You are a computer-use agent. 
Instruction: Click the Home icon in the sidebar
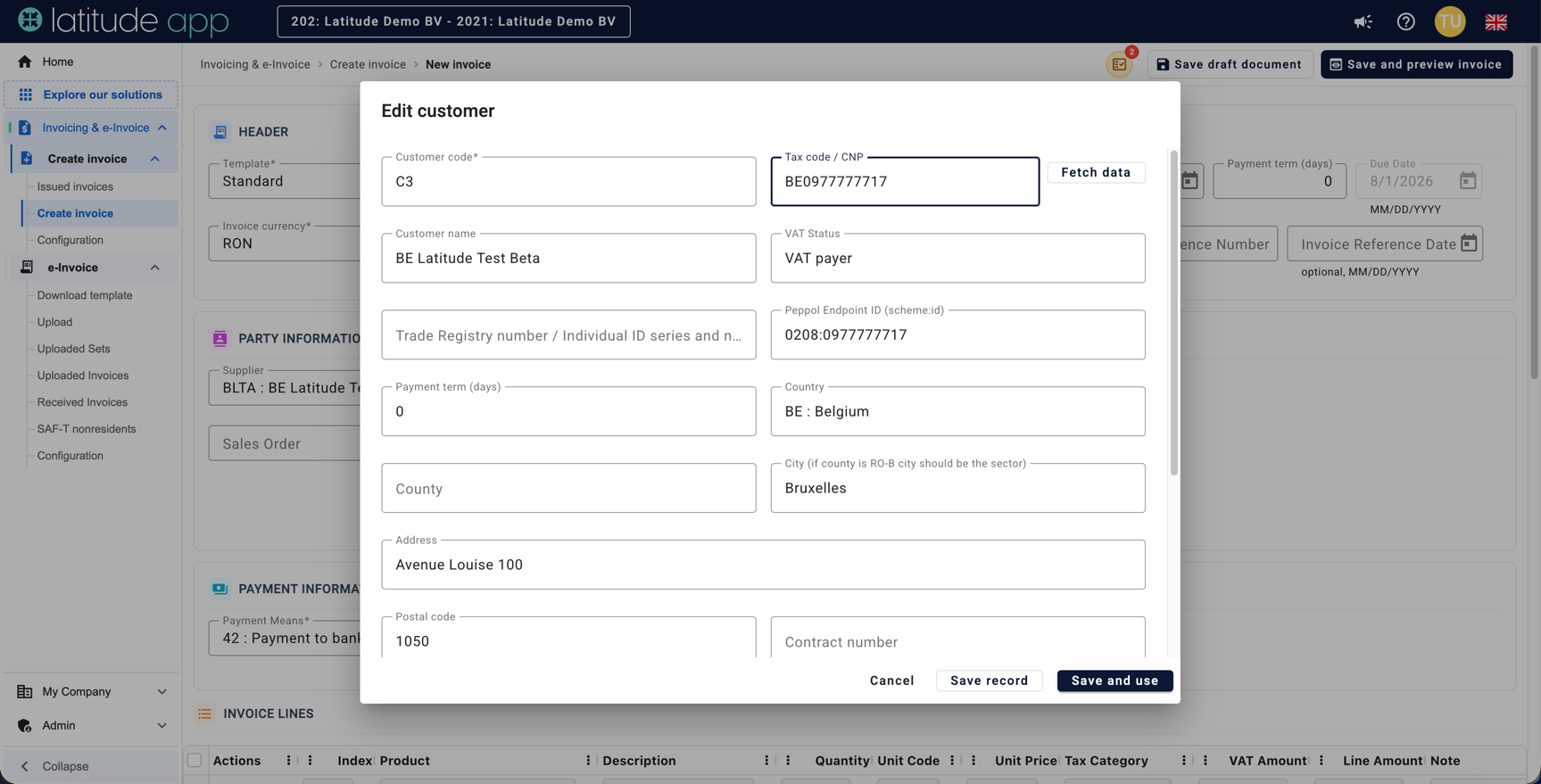pyautogui.click(x=25, y=62)
